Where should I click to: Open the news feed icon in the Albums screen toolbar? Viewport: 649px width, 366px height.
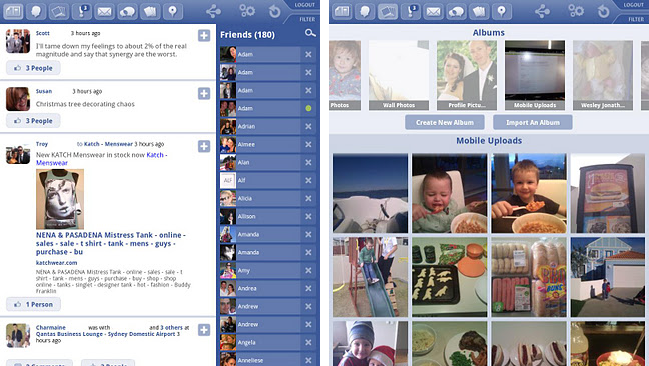[x=342, y=11]
